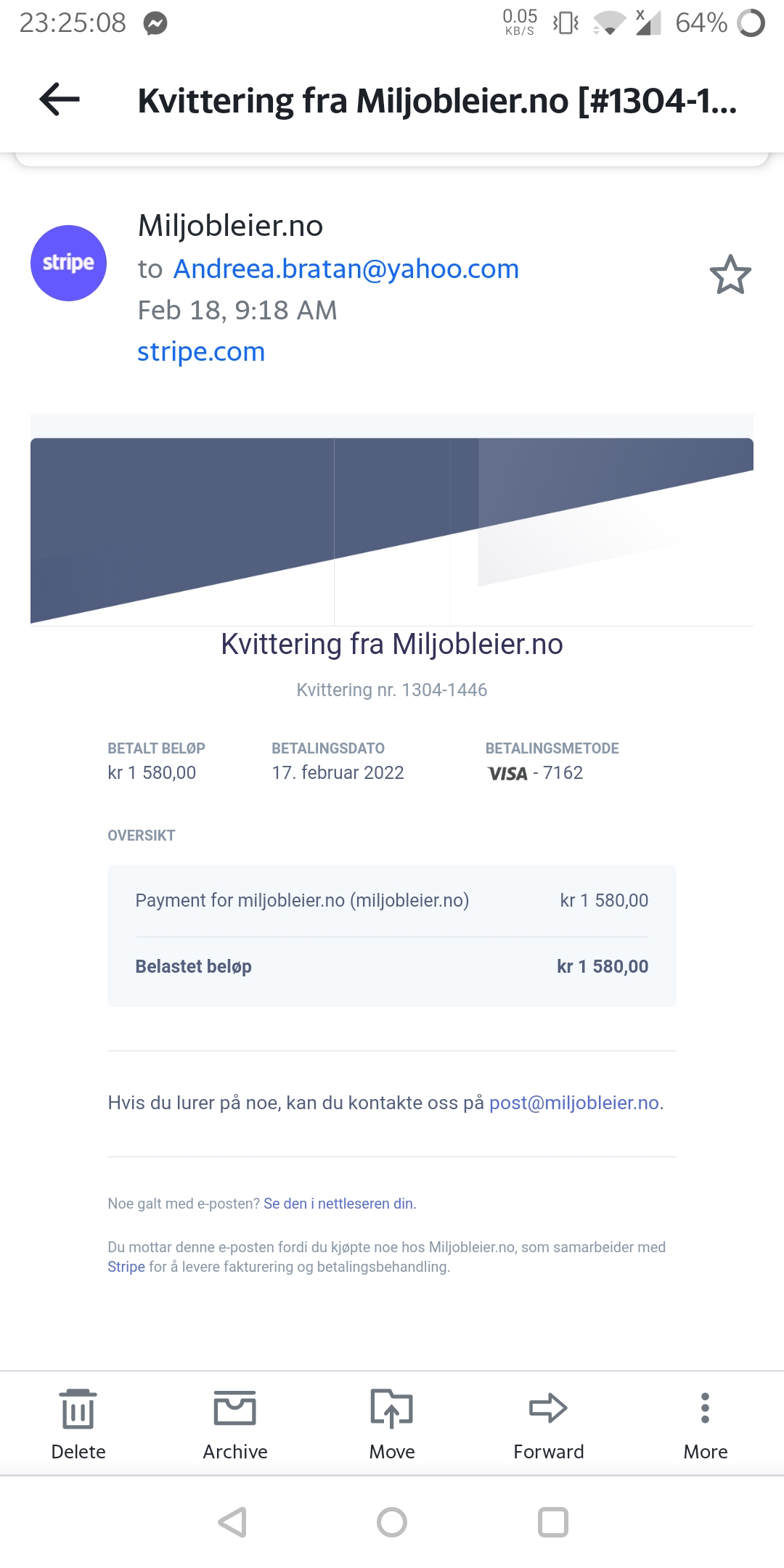
Task: Email post@miljobleier.no support address
Action: point(574,1103)
